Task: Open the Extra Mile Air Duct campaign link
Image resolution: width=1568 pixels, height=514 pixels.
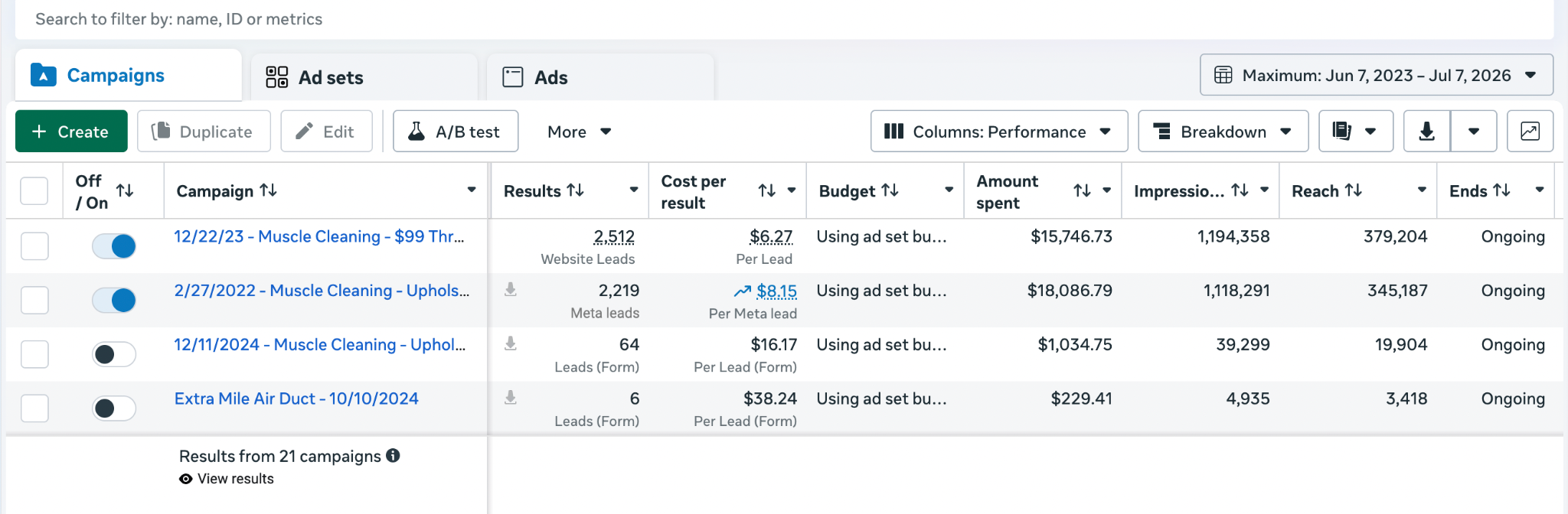Action: pos(296,399)
